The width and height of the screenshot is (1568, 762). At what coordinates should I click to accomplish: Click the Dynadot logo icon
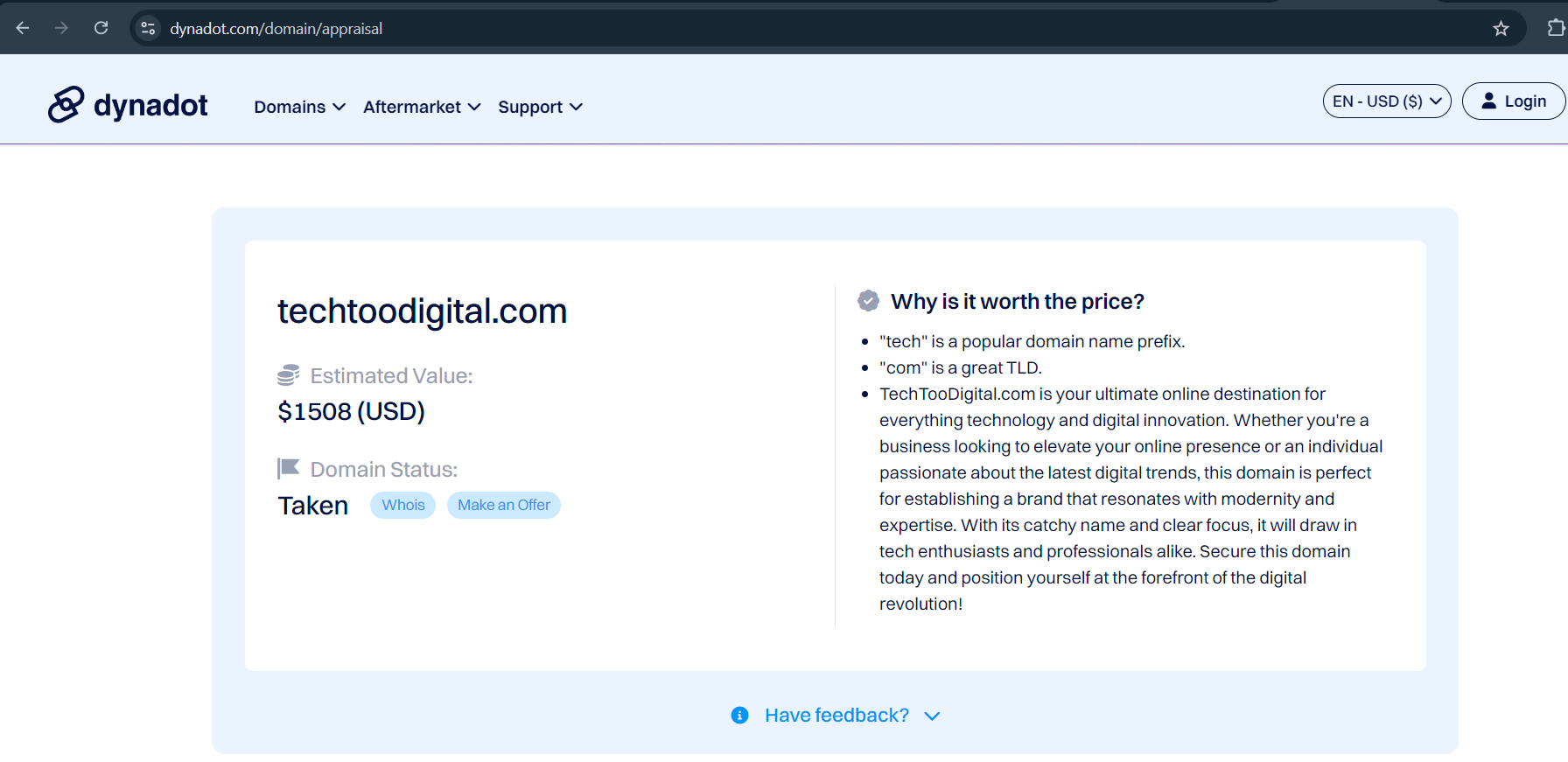(66, 105)
